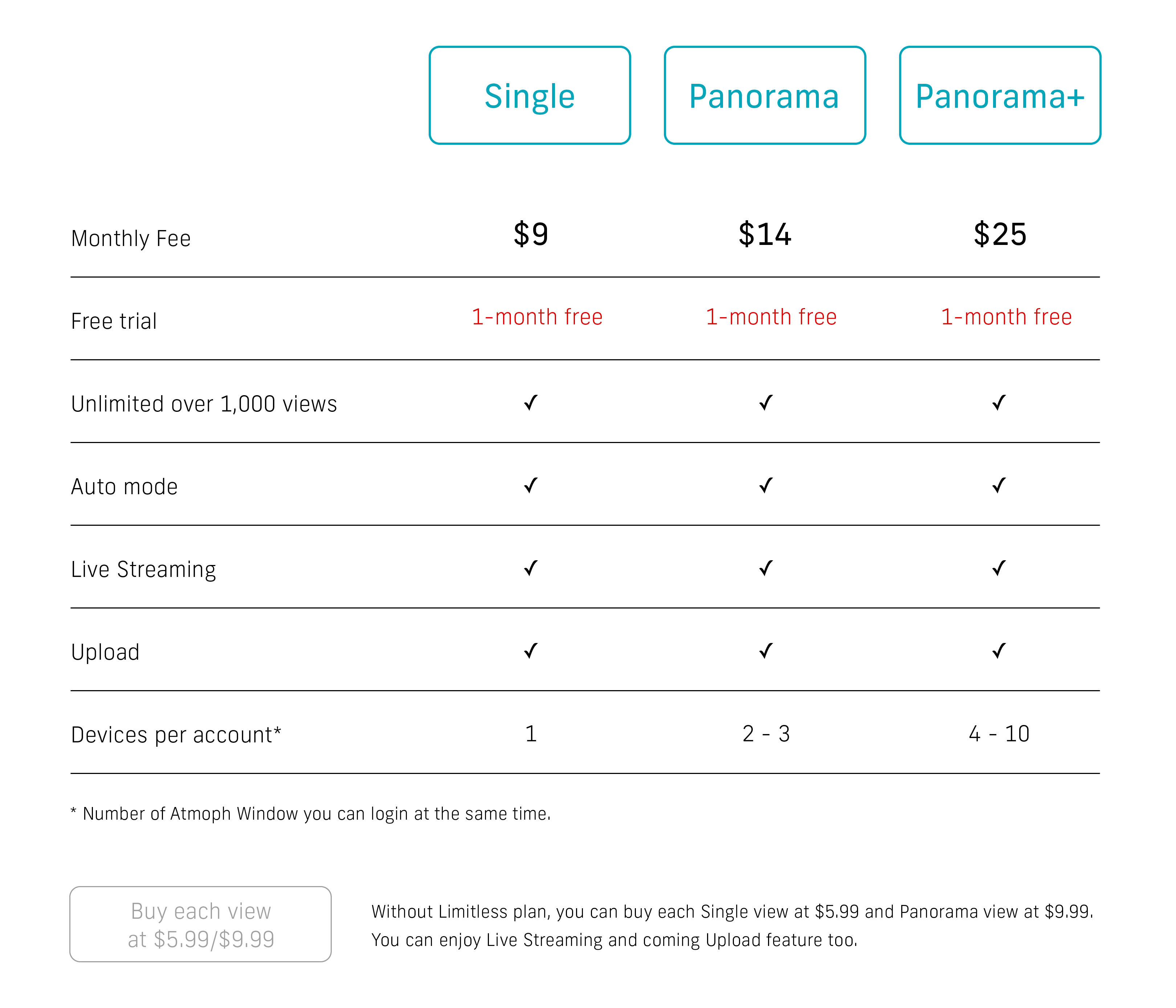The width and height of the screenshot is (1176, 1008).
Task: Select the Single plan button
Action: tap(530, 95)
